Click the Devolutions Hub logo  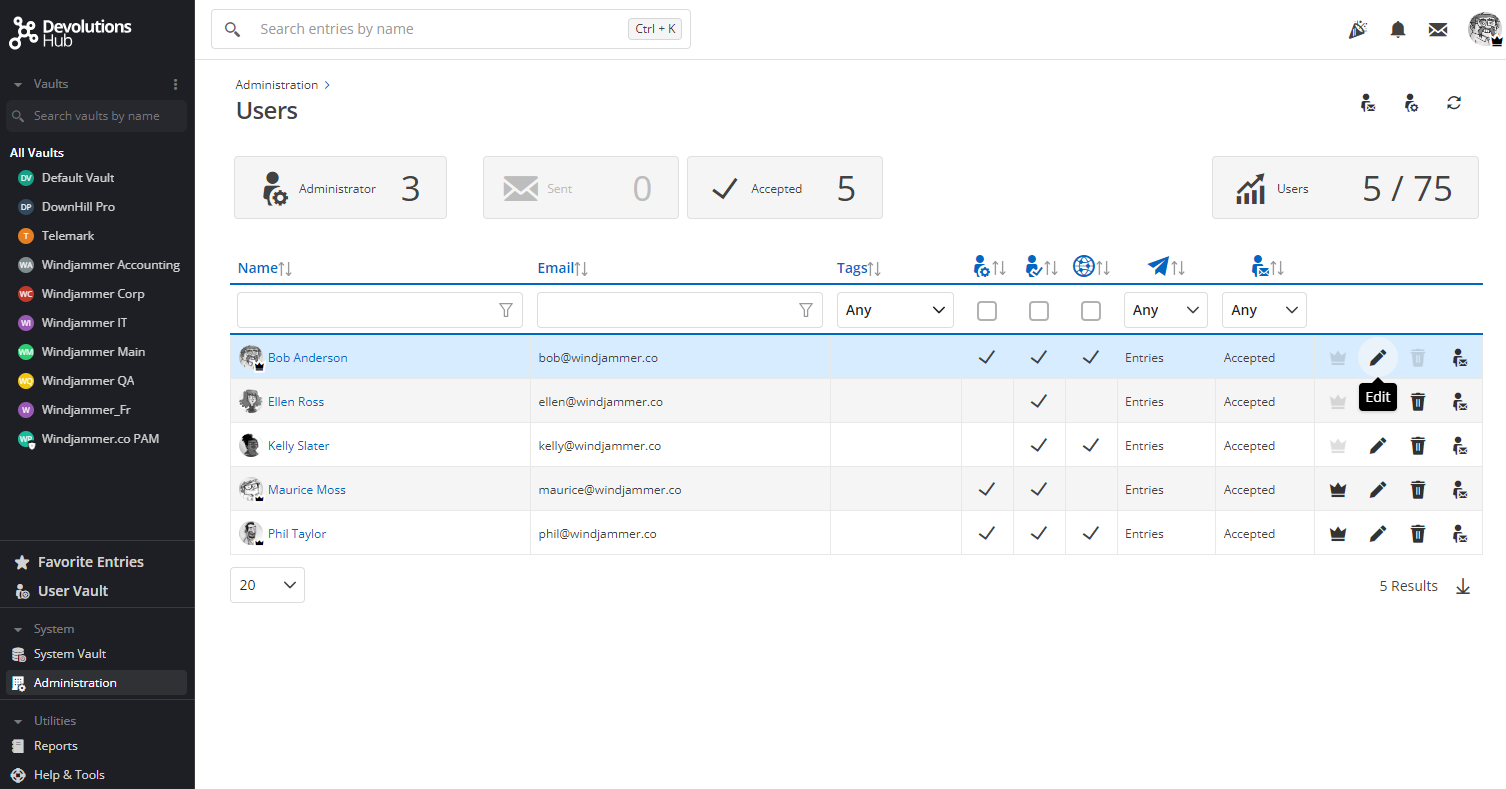(x=70, y=33)
